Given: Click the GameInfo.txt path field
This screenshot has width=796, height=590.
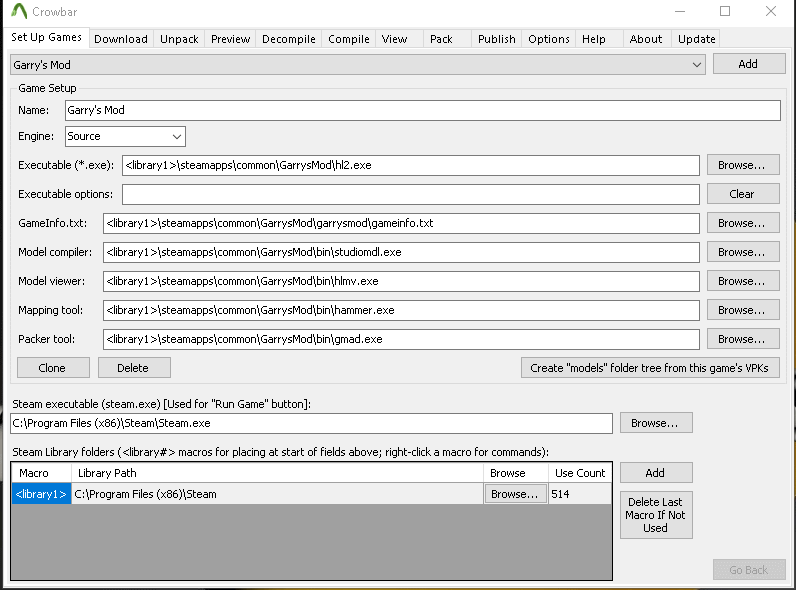Looking at the screenshot, I should pos(401,223).
